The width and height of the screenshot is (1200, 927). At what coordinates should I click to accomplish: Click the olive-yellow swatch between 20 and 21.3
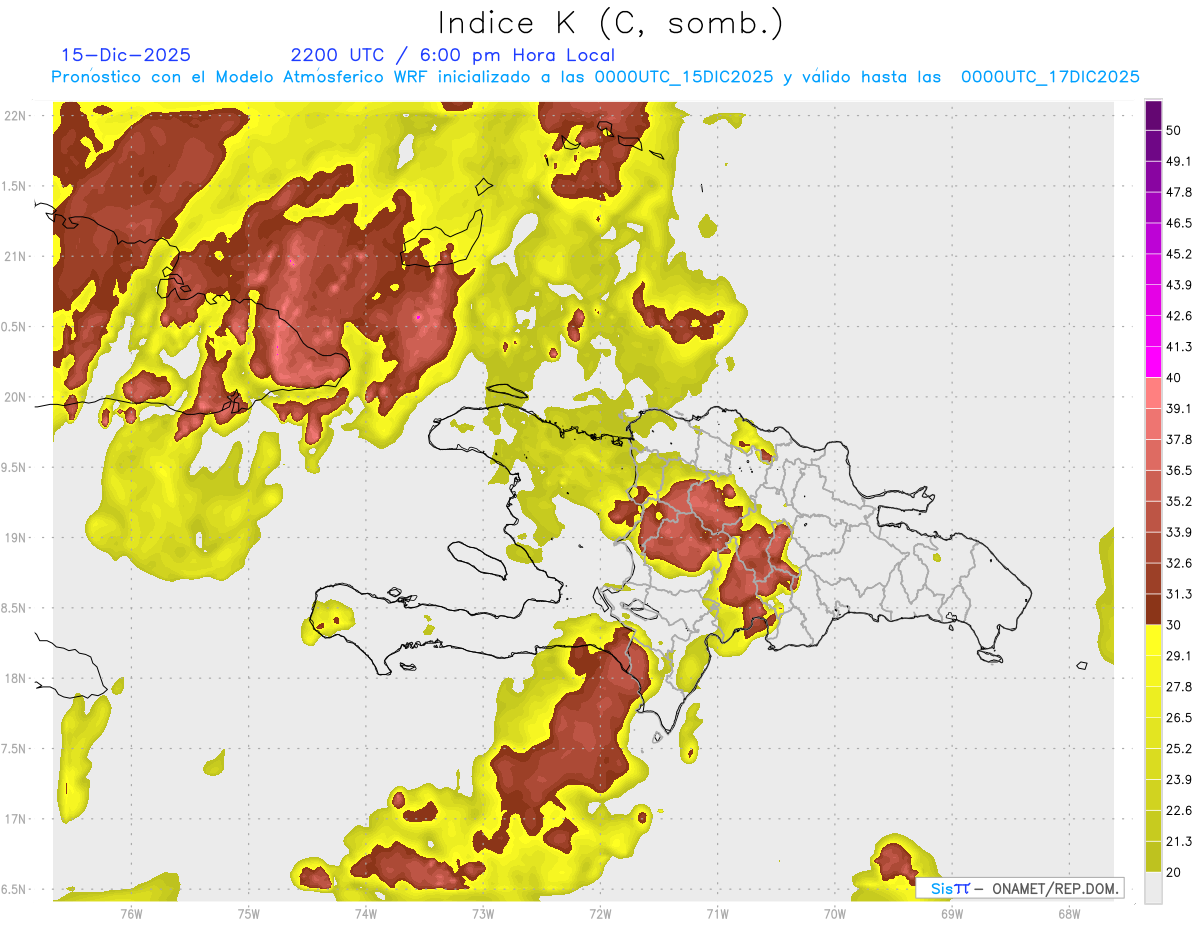pos(1153,856)
